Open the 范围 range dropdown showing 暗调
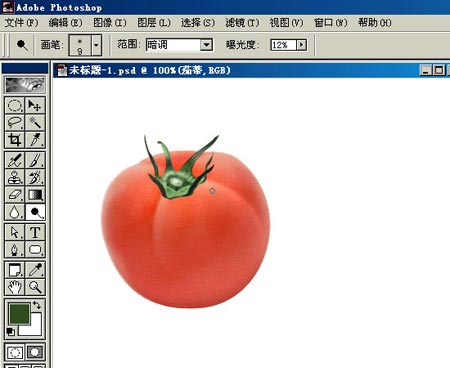This screenshot has width=450, height=368. coord(179,45)
